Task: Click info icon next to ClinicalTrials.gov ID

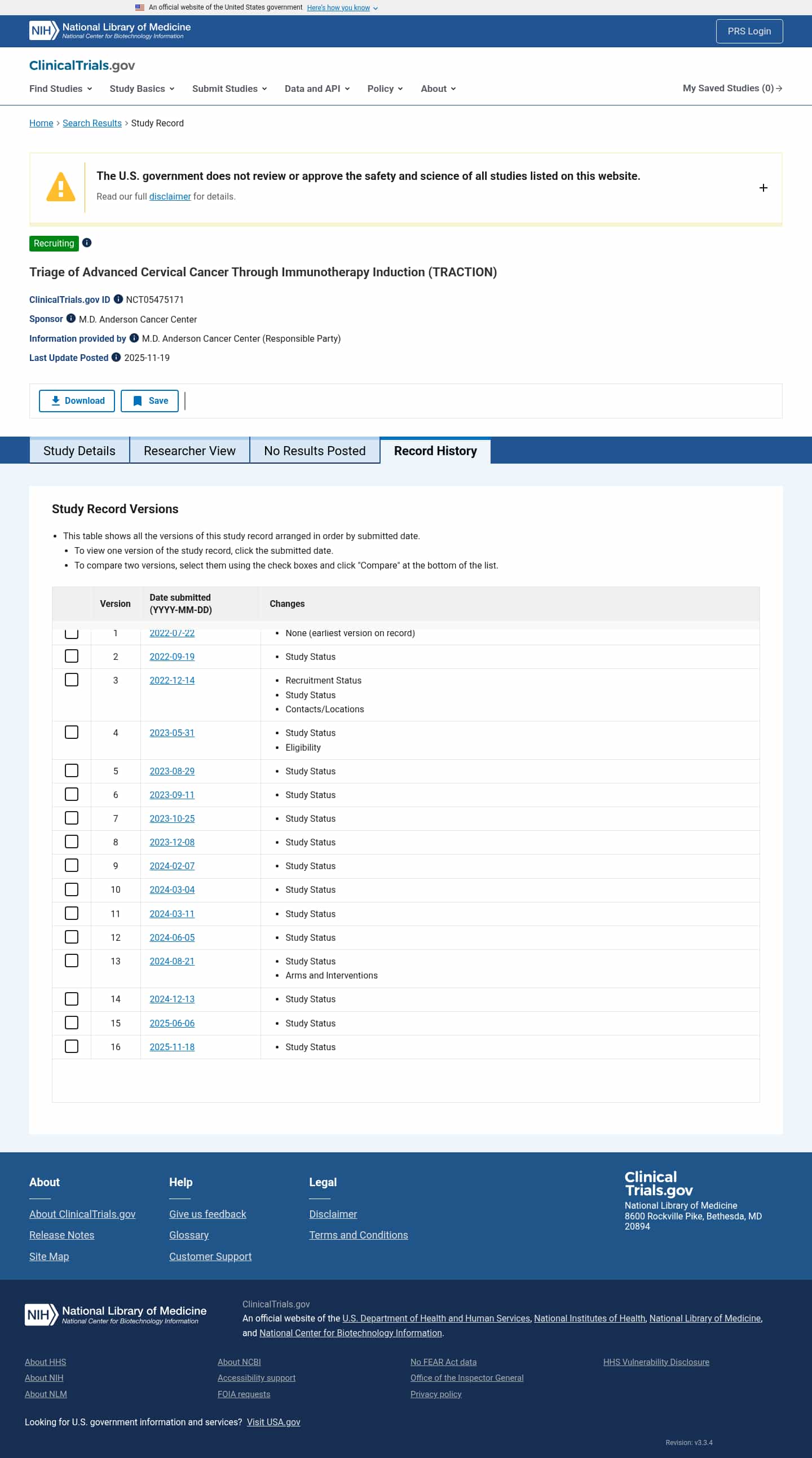Action: (x=118, y=299)
